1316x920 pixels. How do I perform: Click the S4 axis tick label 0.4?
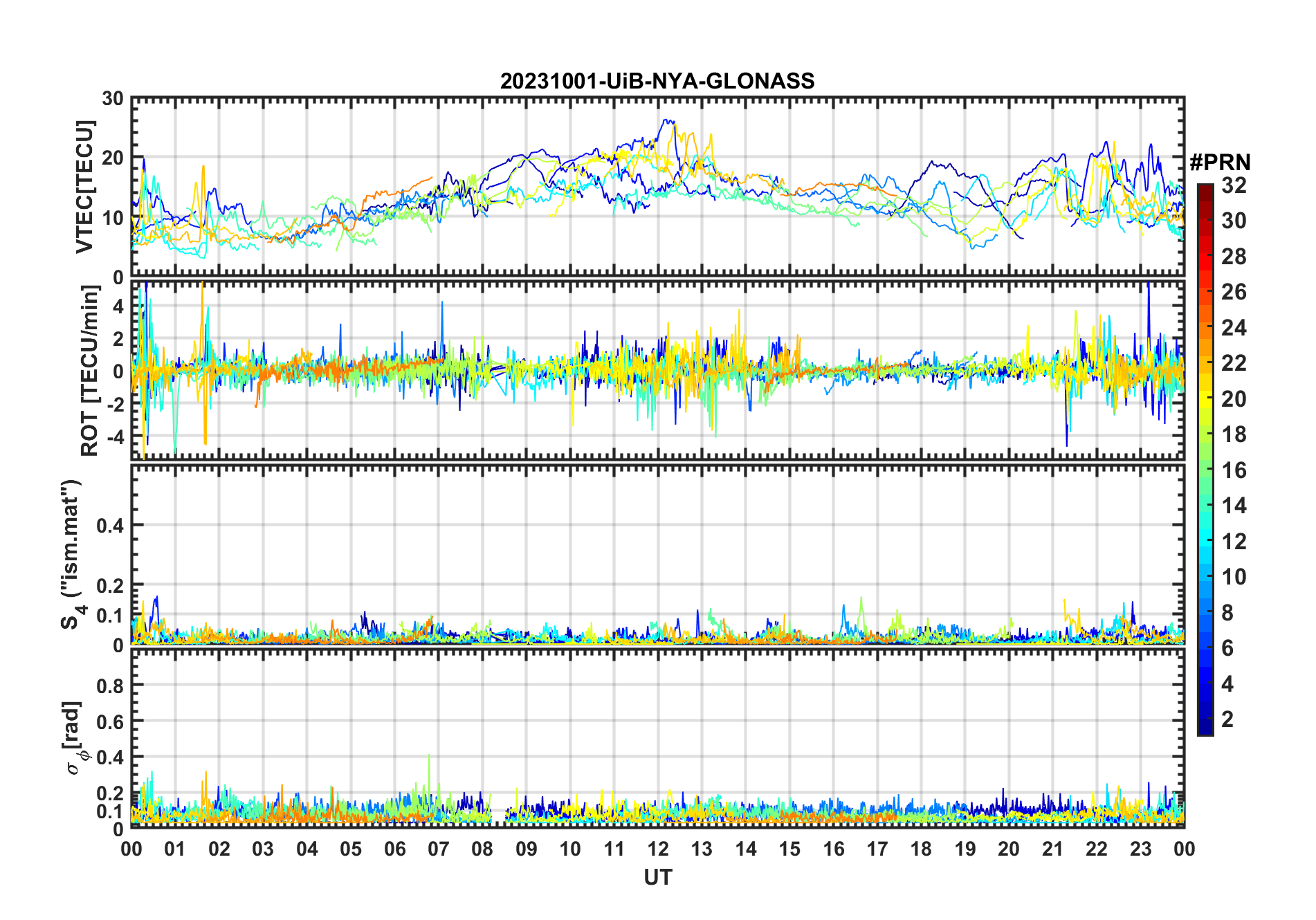[111, 526]
